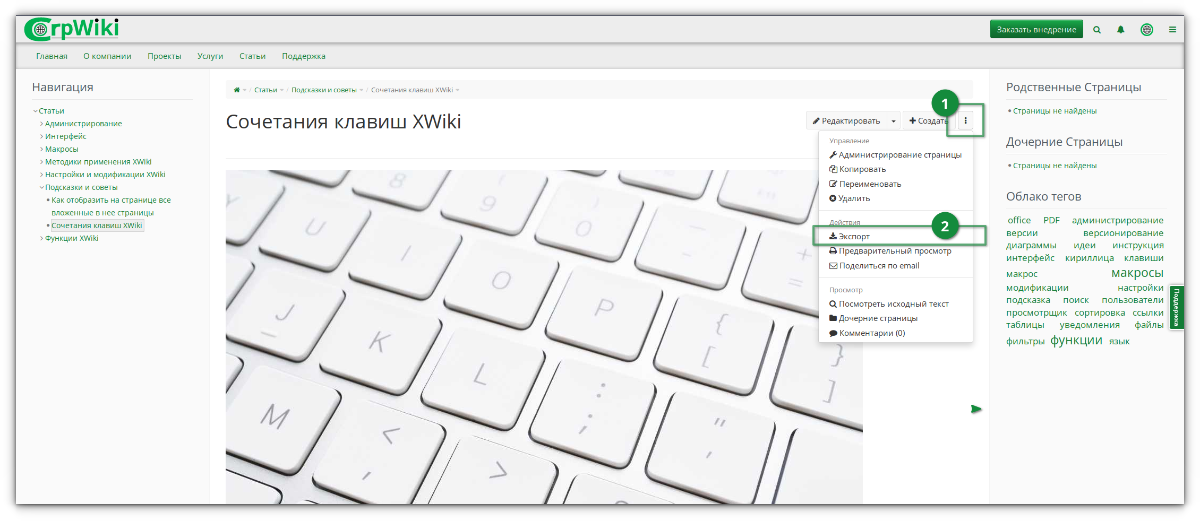Open the 'Поддержка' side tab on the right edge
The image size is (1200, 521).
coord(1177,307)
